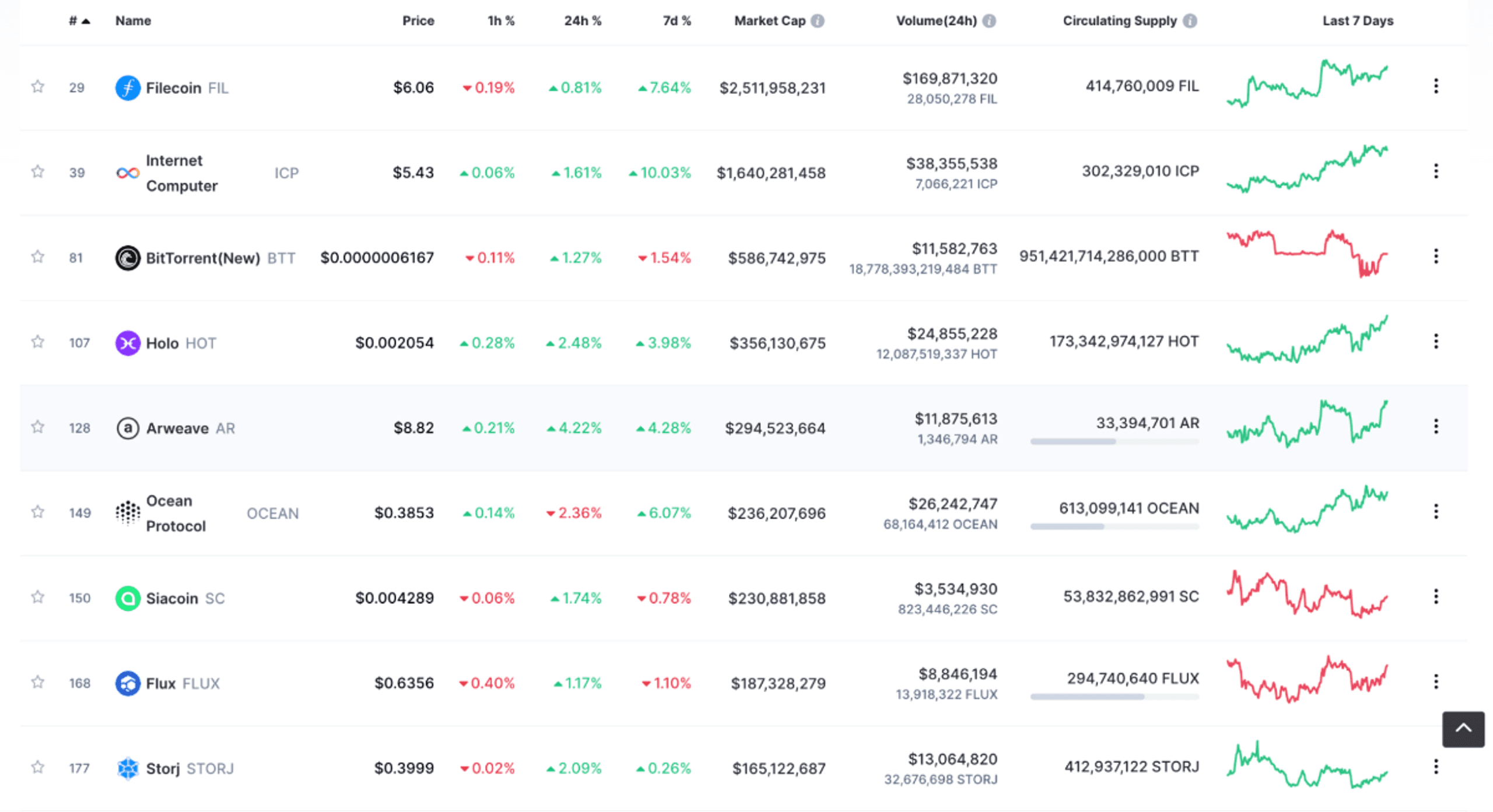
Task: Star Filecoin to add to watchlist
Action: click(38, 86)
